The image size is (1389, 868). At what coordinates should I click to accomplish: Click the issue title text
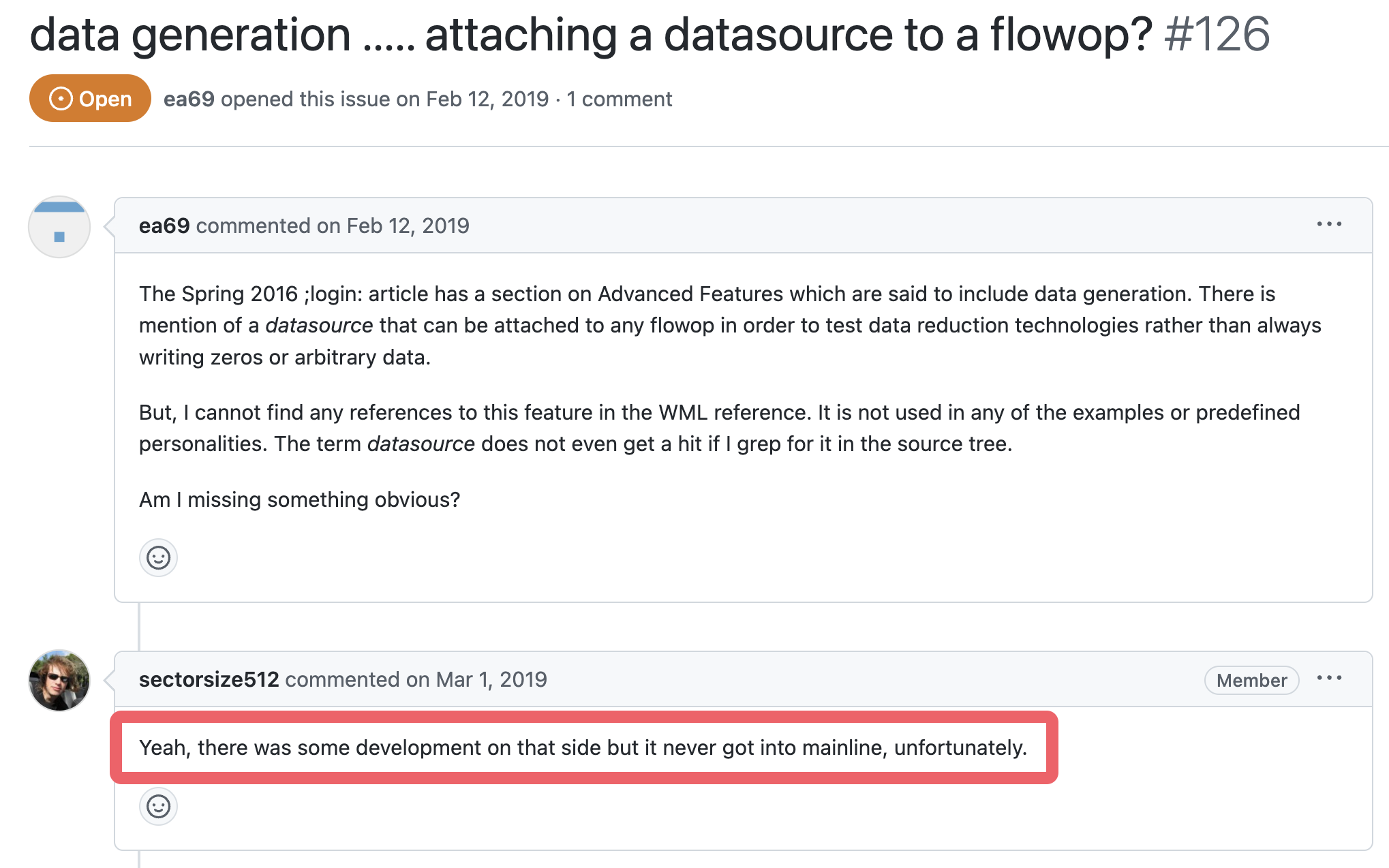tap(590, 34)
